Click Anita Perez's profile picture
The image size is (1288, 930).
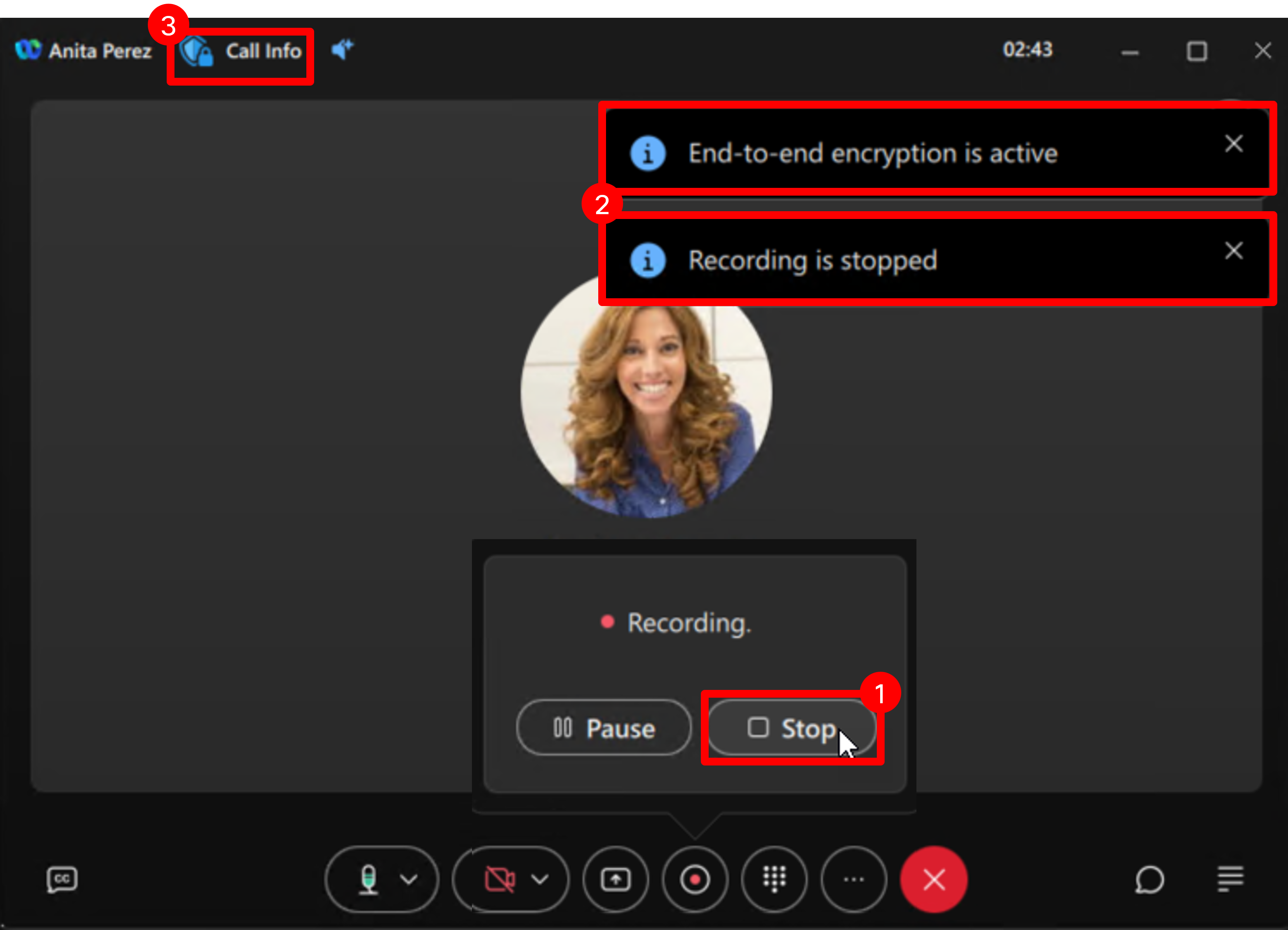tap(646, 398)
